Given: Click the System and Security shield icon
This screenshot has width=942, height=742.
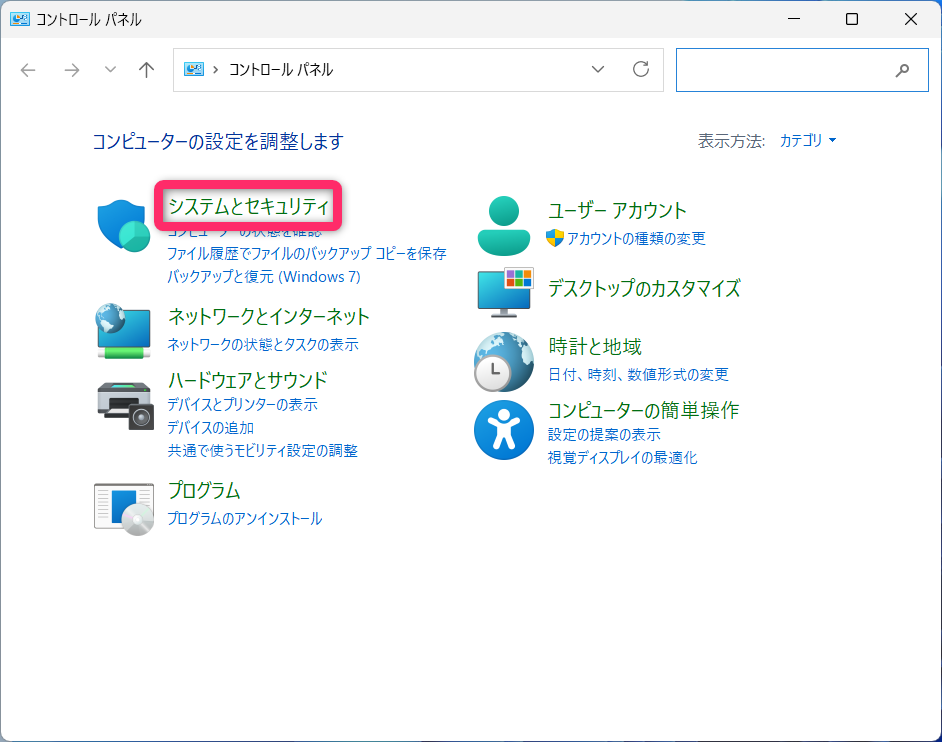Looking at the screenshot, I should point(123,225).
